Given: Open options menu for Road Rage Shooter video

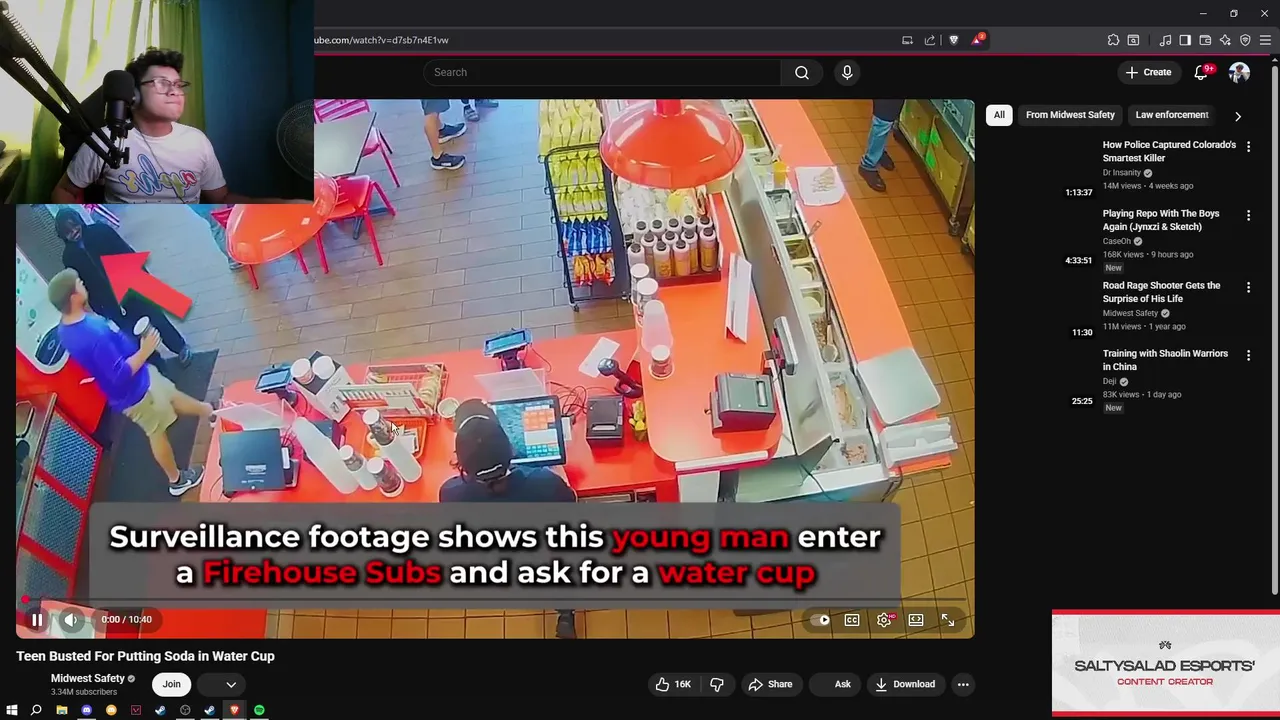Looking at the screenshot, I should tap(1248, 287).
